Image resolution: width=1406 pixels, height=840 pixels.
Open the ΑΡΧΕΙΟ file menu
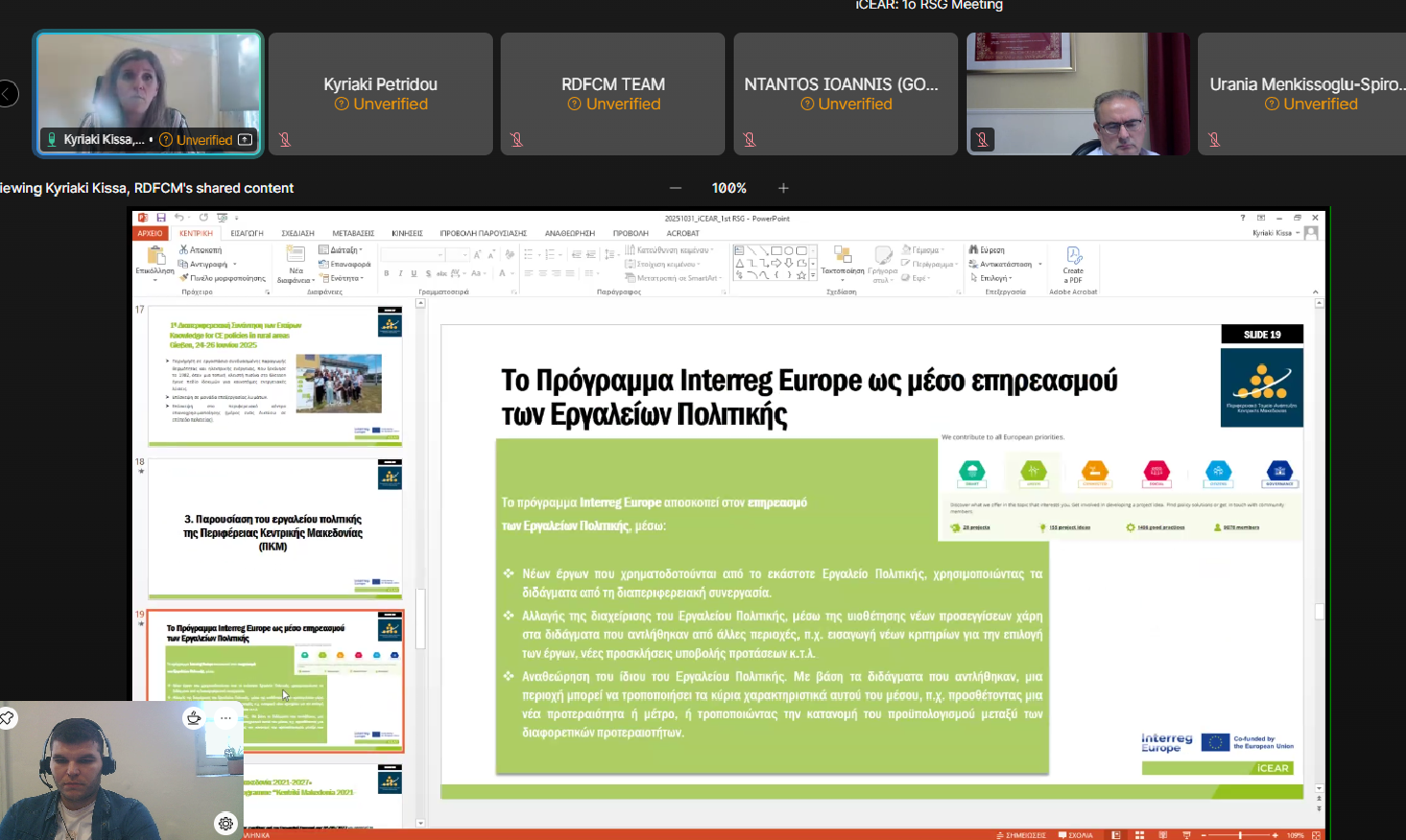(x=151, y=233)
